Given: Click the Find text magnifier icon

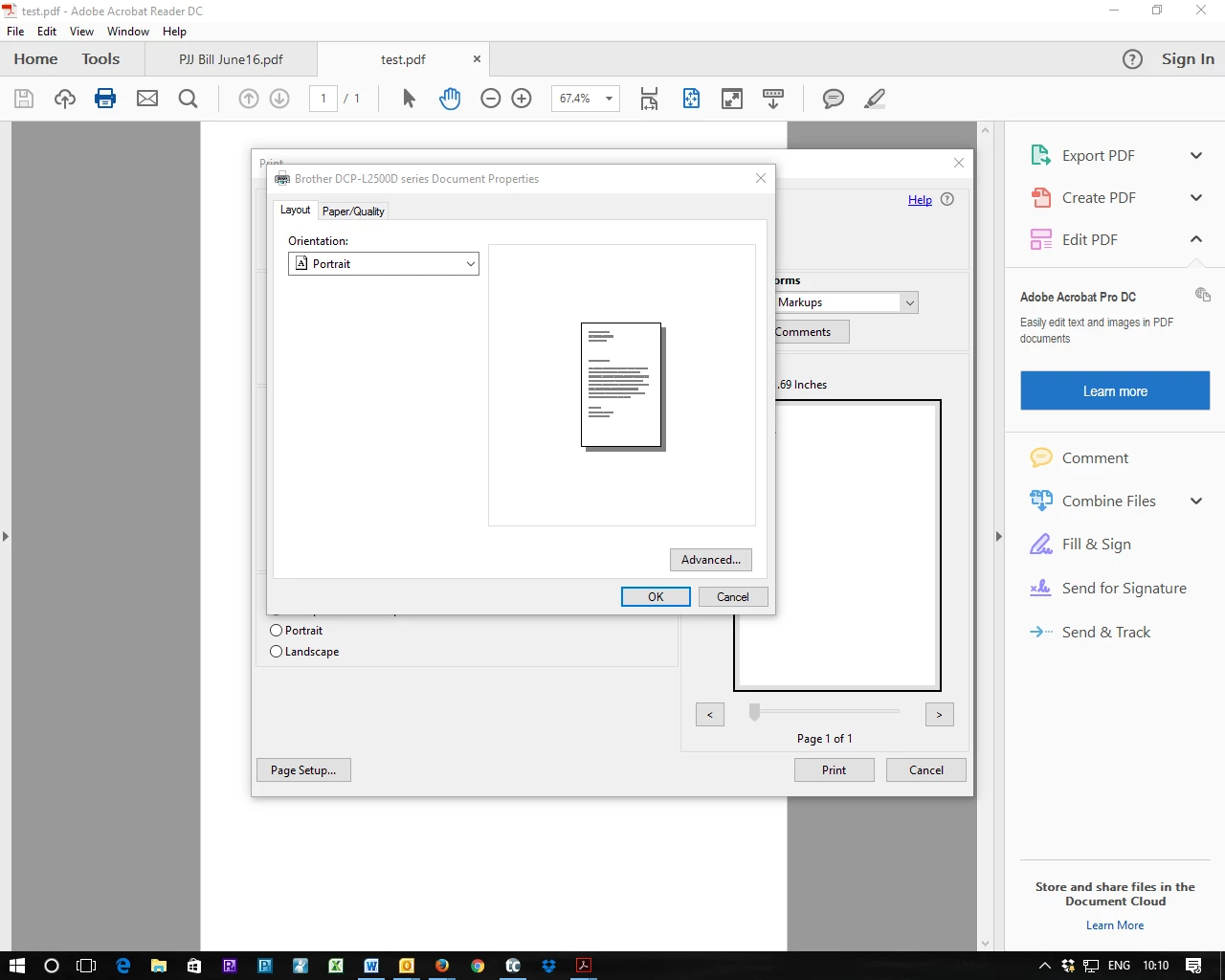Looking at the screenshot, I should (189, 99).
